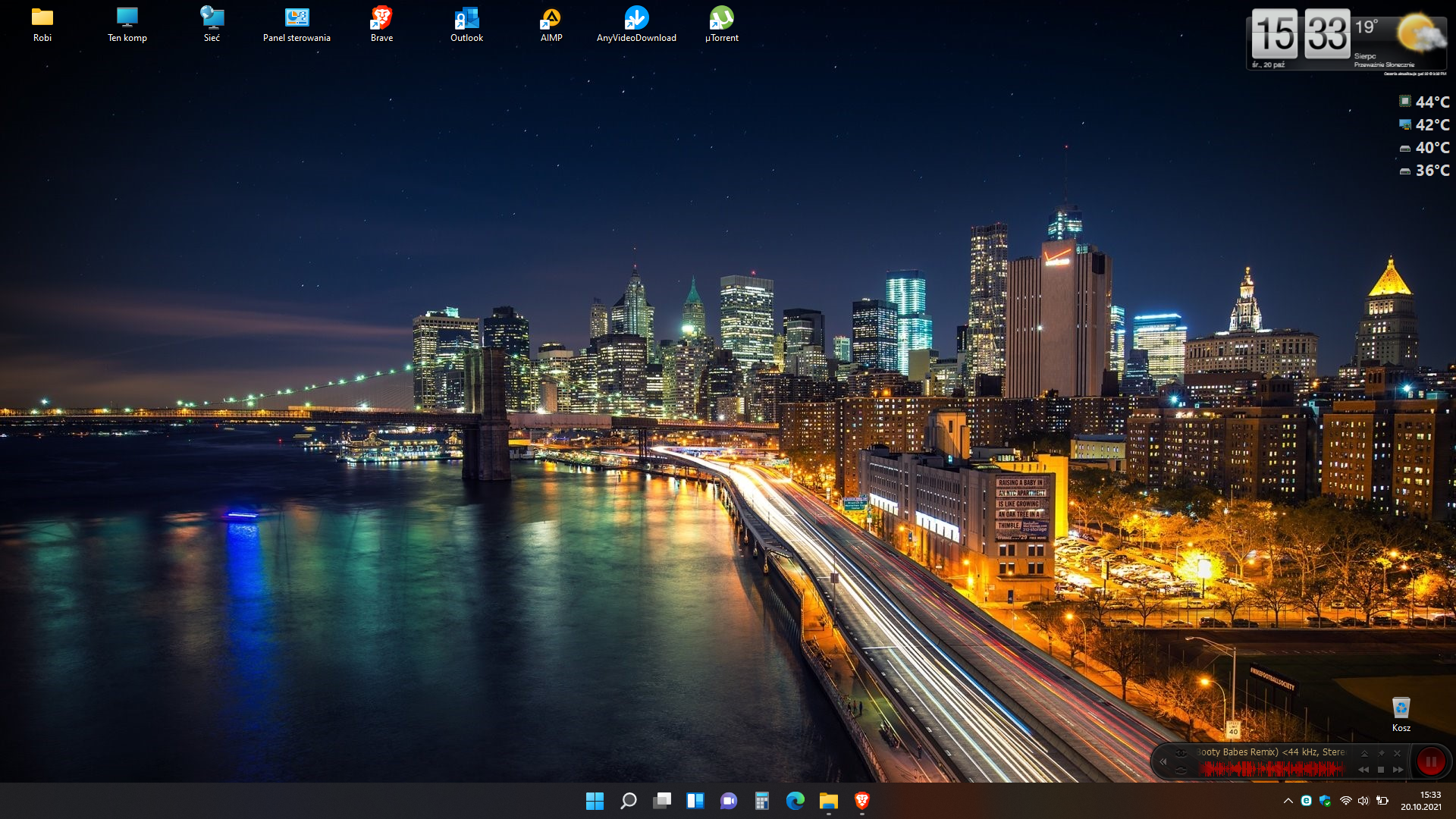Image resolution: width=1456 pixels, height=819 pixels.
Task: Pause playback in the AIMP mini player
Action: tap(1431, 761)
